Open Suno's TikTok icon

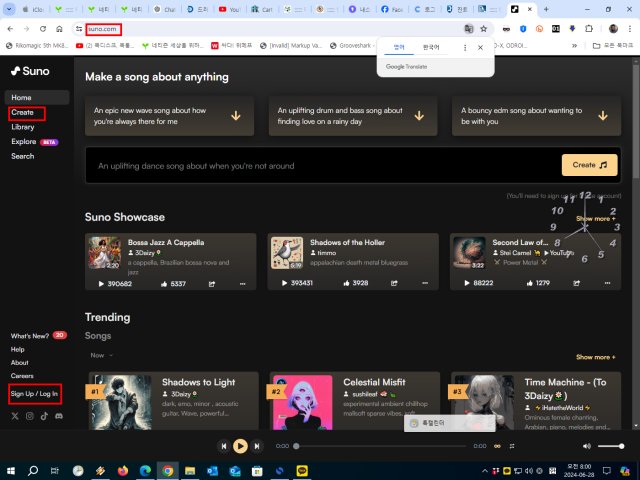coord(44,416)
